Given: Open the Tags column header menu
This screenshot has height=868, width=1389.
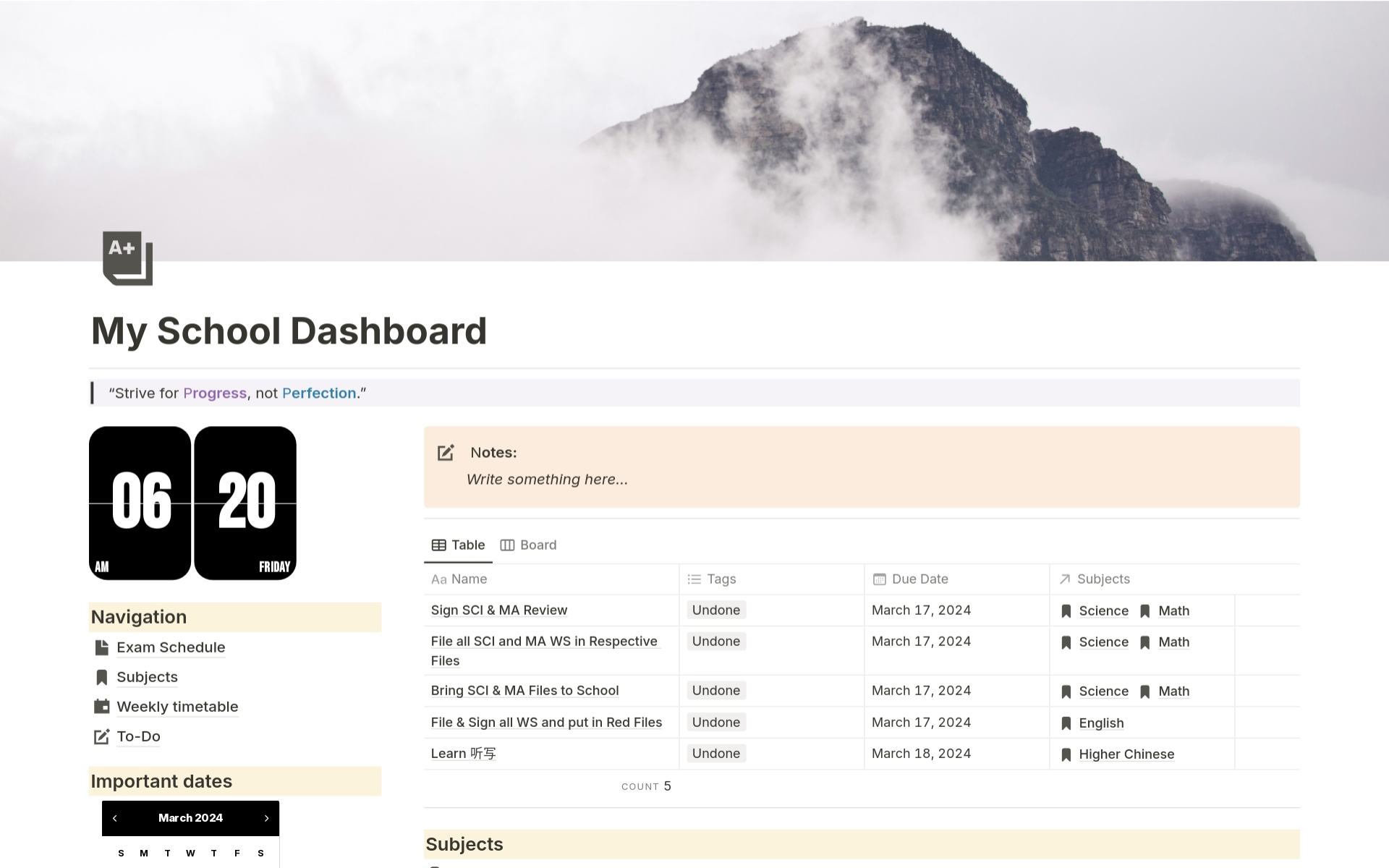Looking at the screenshot, I should pyautogui.click(x=771, y=579).
